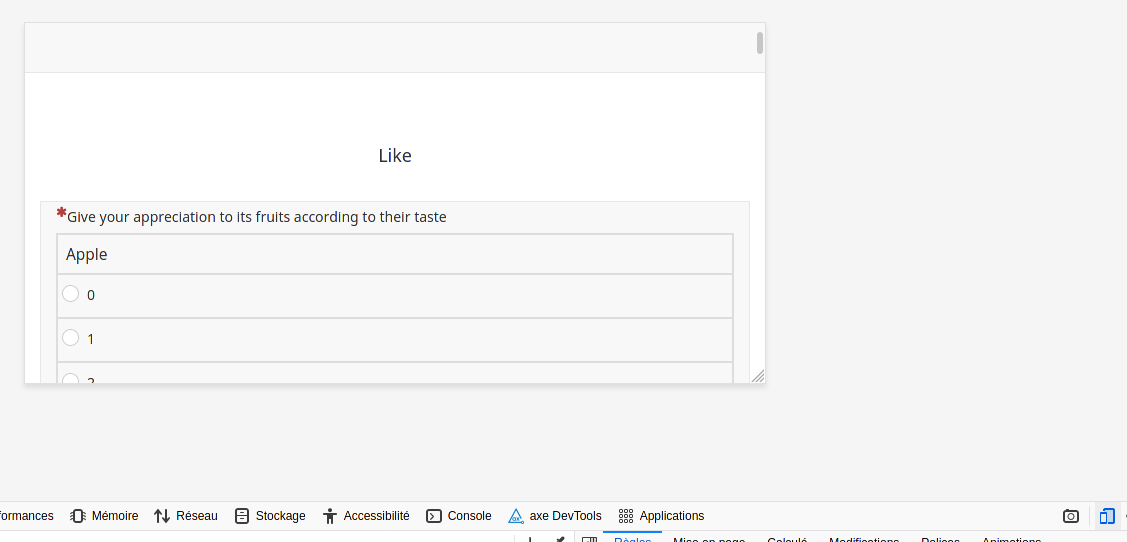This screenshot has height=542, width=1127.
Task: Select radio option 0 for Apple
Action: [x=70, y=293]
